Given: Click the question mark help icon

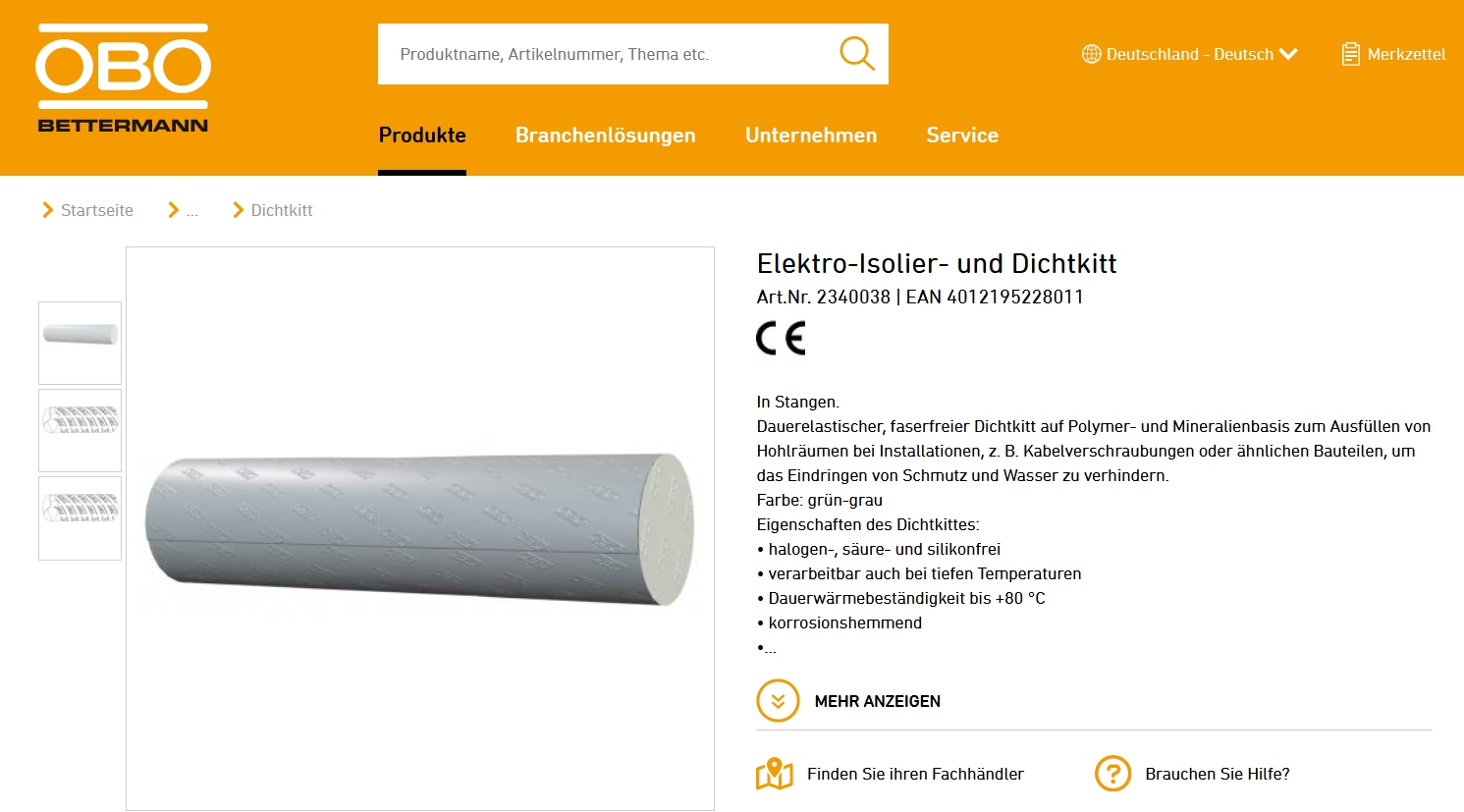Looking at the screenshot, I should click(x=1112, y=774).
